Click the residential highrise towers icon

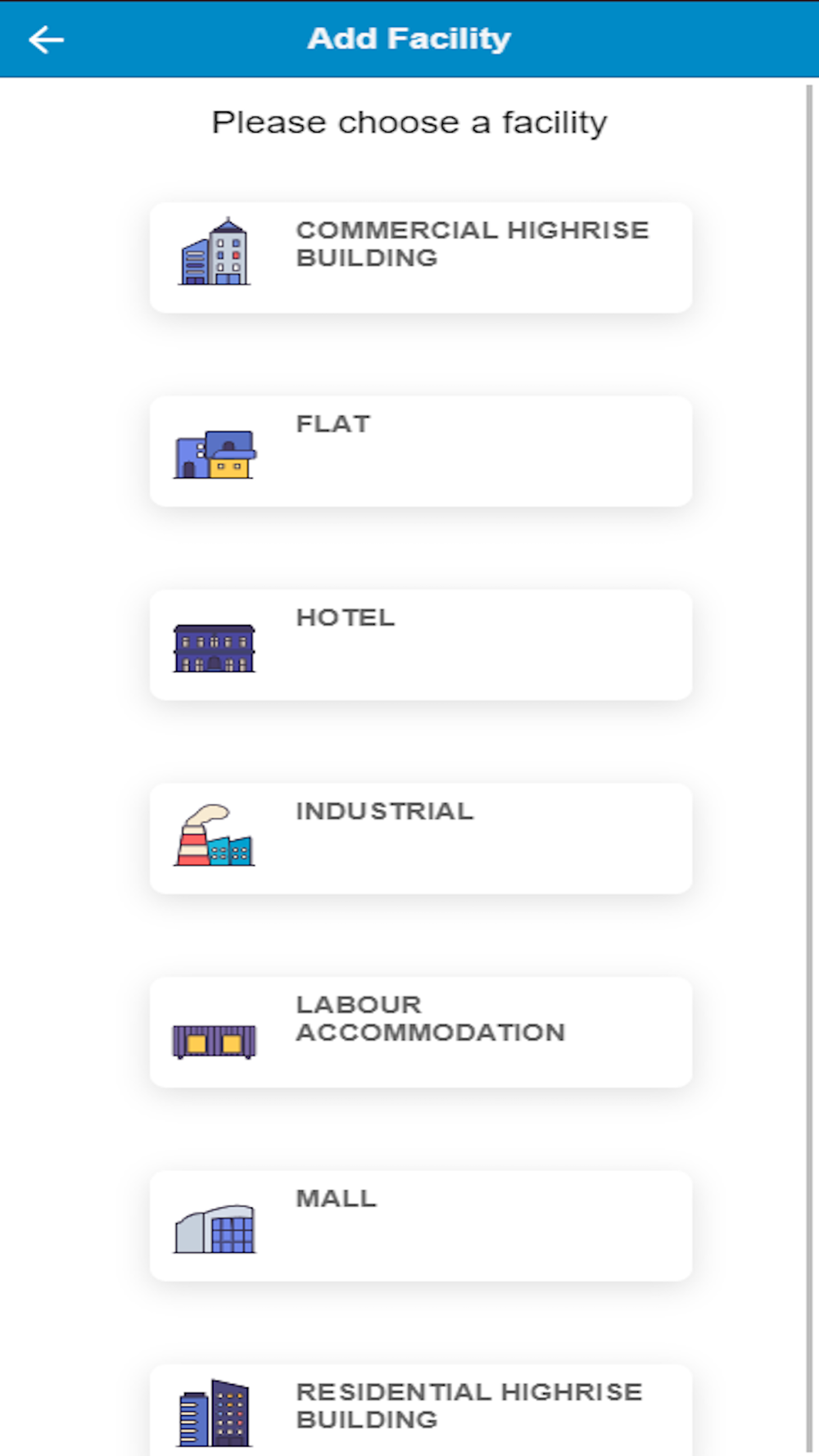point(215,1413)
